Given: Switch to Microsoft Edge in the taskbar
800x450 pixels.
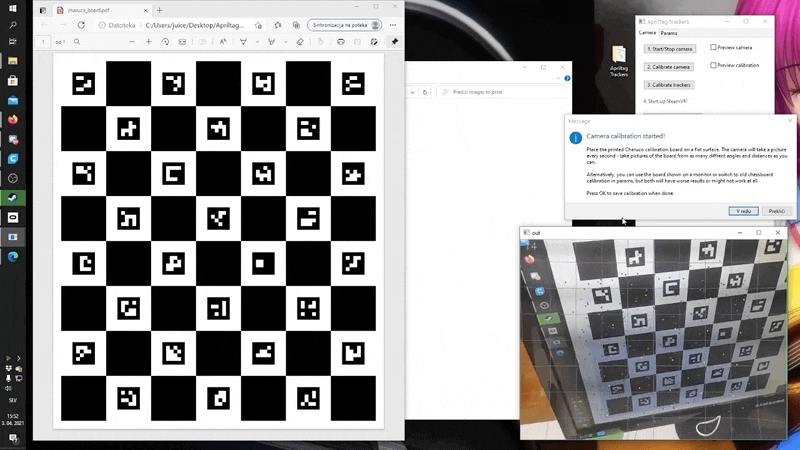Looking at the screenshot, I should pyautogui.click(x=13, y=257).
